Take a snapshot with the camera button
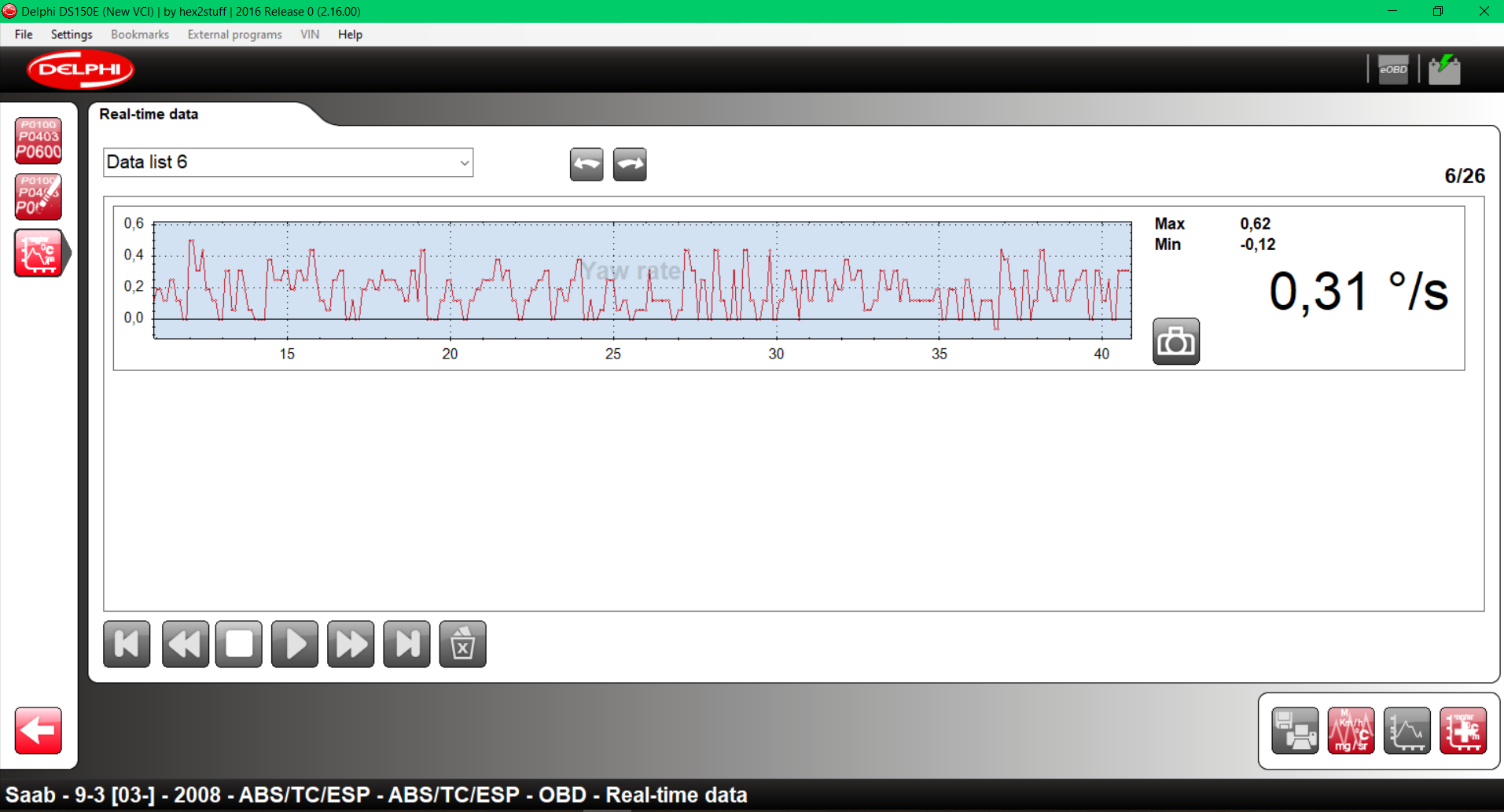The width and height of the screenshot is (1504, 812). click(1175, 341)
